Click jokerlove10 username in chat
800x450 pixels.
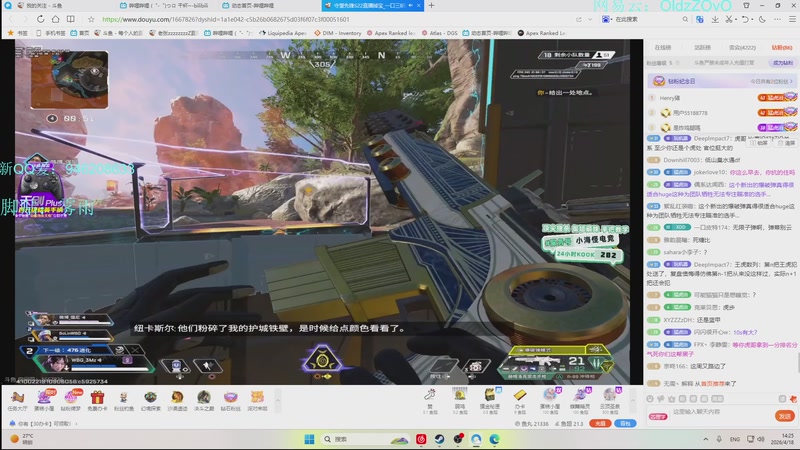pyautogui.click(x=711, y=172)
